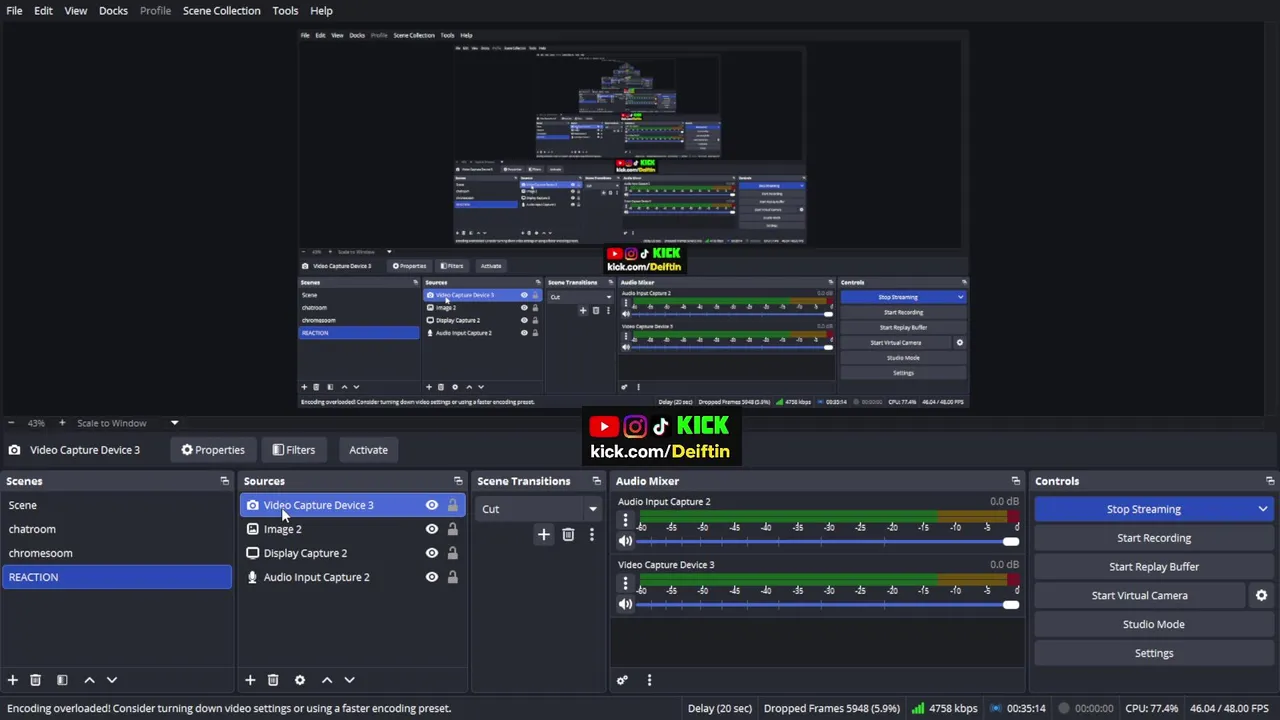Open source Properties button
Viewport: 1280px width, 720px height.
click(x=212, y=450)
